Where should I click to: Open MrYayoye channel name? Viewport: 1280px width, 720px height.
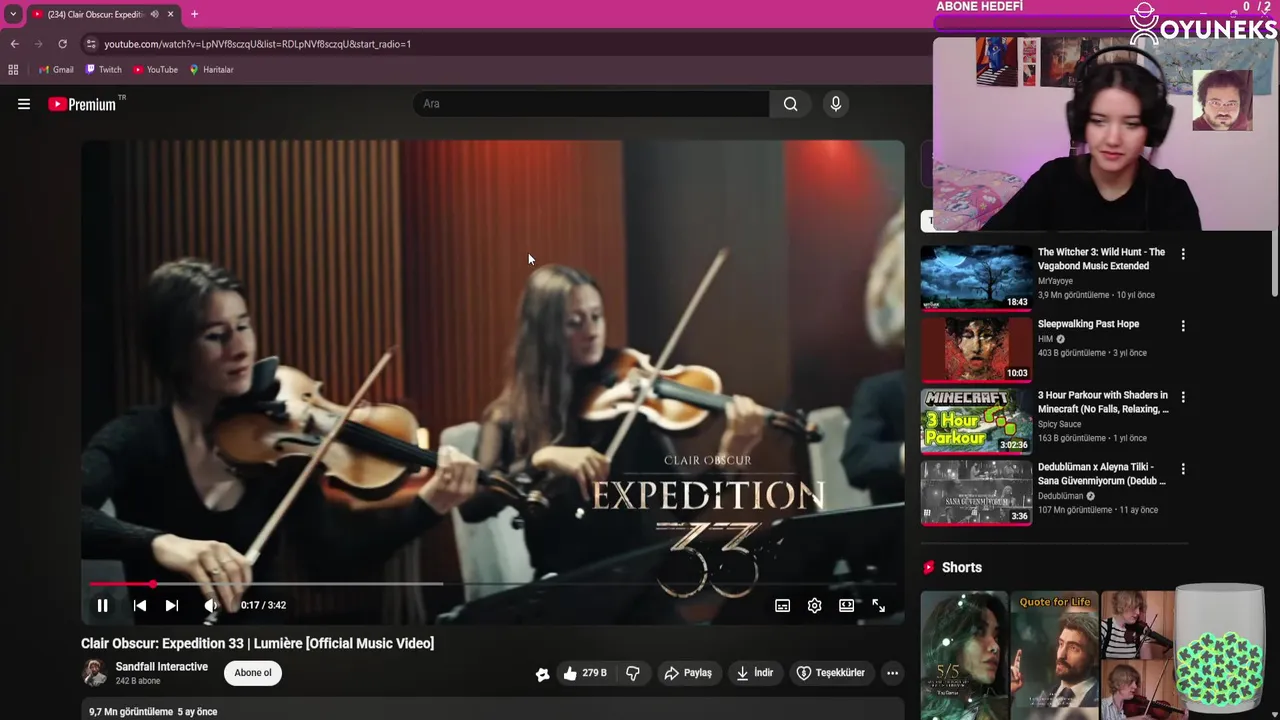click(x=1055, y=282)
